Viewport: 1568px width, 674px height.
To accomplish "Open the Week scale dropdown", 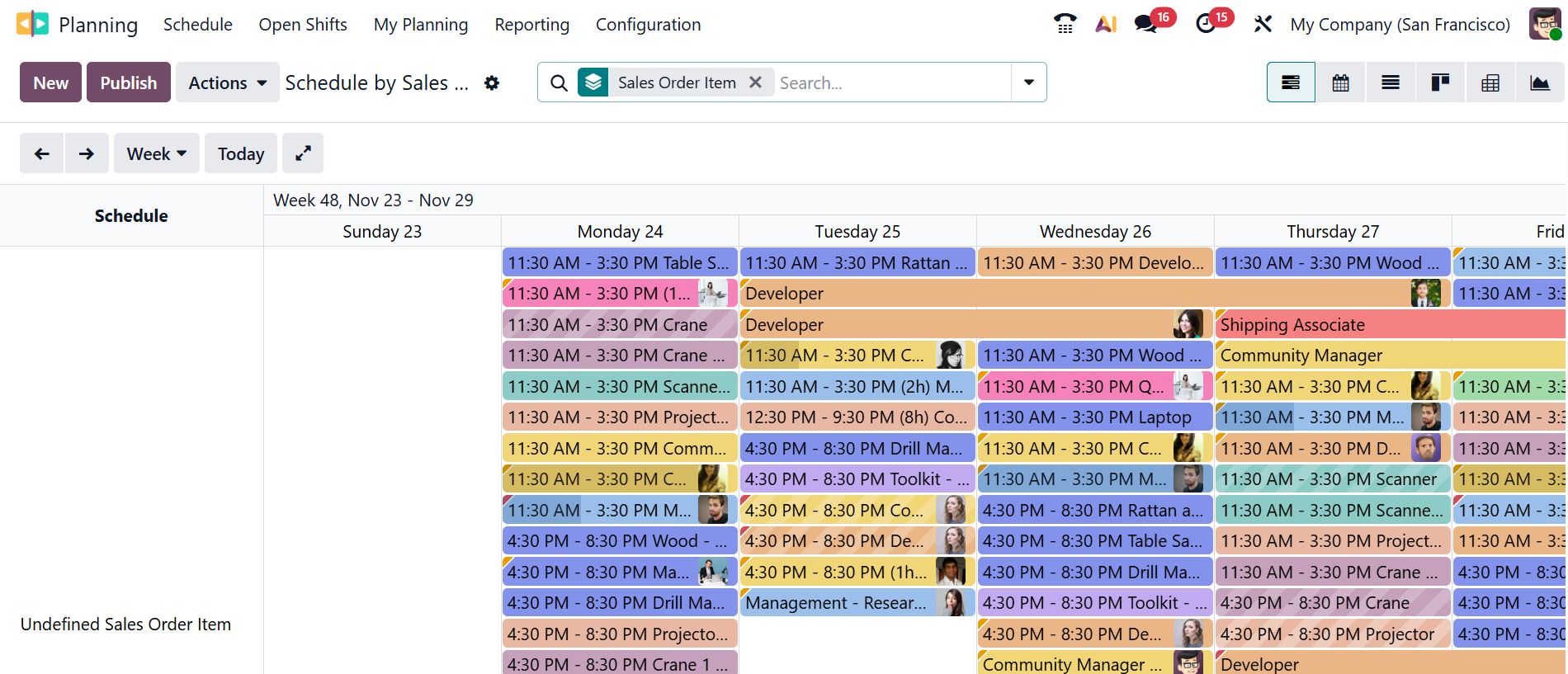I will point(157,153).
